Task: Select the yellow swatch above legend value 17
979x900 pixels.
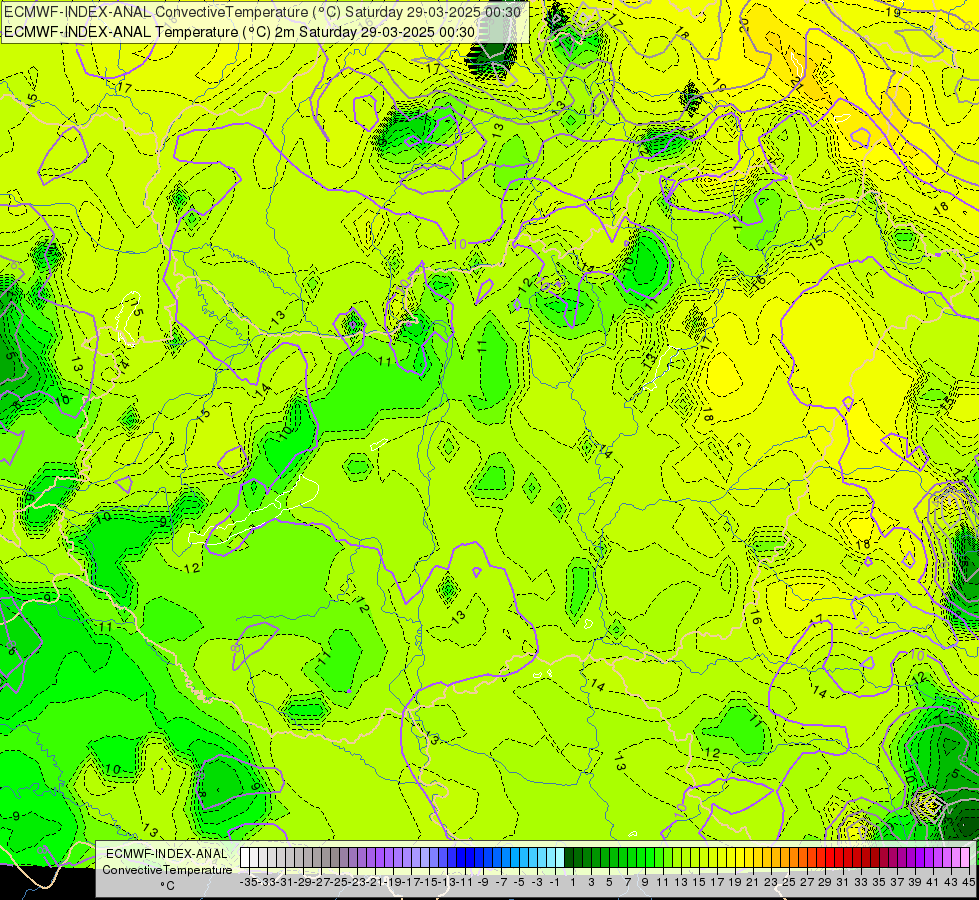Action: click(x=712, y=857)
